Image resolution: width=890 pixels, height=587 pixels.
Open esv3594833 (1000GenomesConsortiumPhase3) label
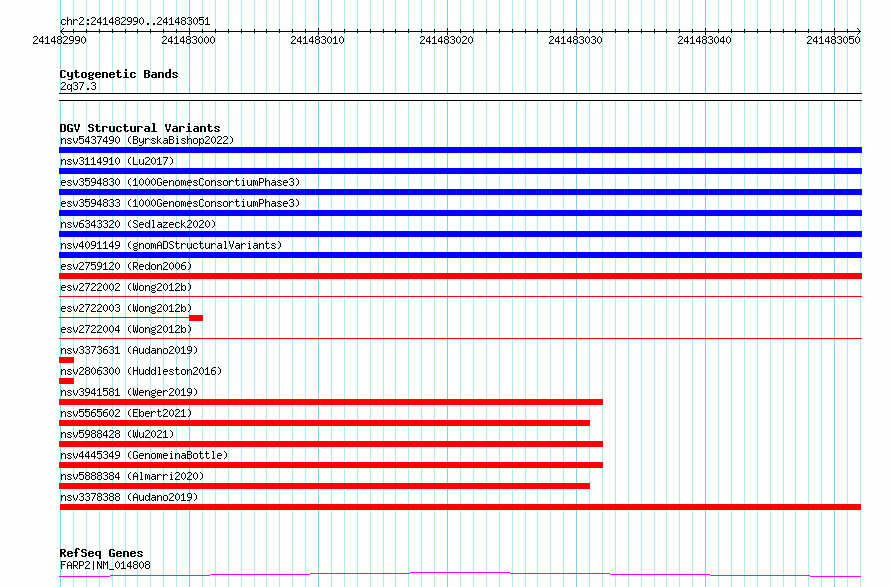[x=180, y=203]
